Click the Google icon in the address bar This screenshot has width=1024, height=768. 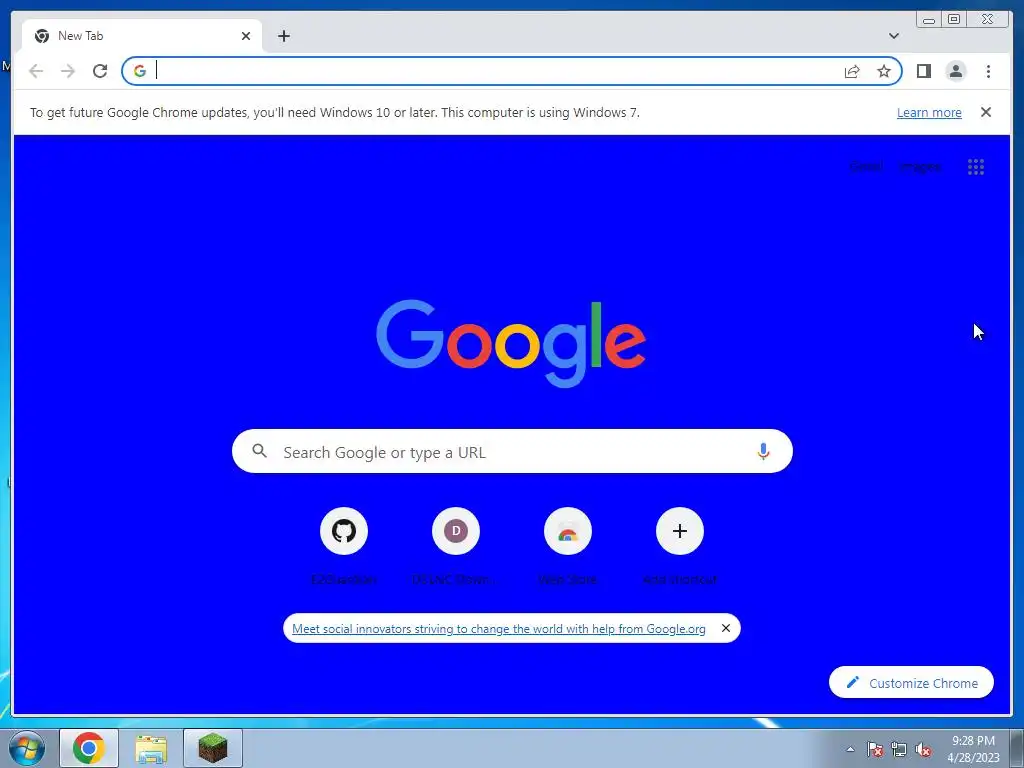(x=140, y=71)
